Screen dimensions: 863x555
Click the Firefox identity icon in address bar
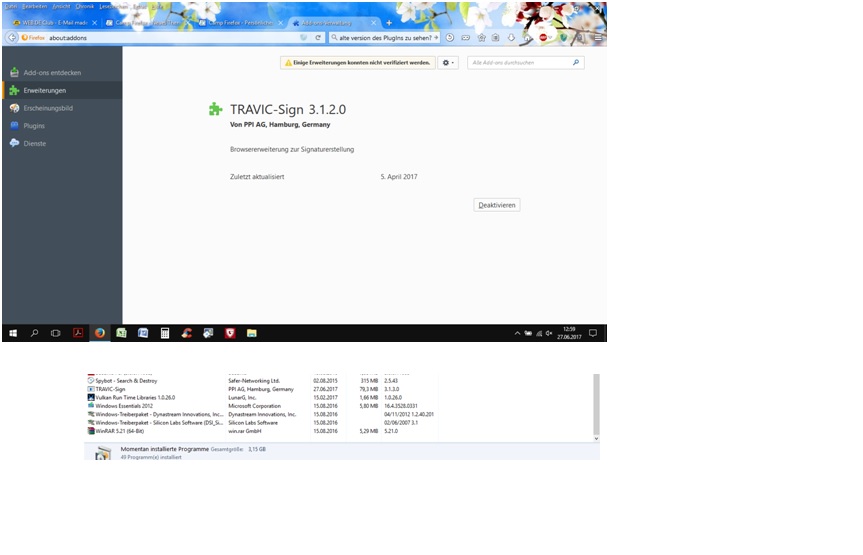[33, 37]
